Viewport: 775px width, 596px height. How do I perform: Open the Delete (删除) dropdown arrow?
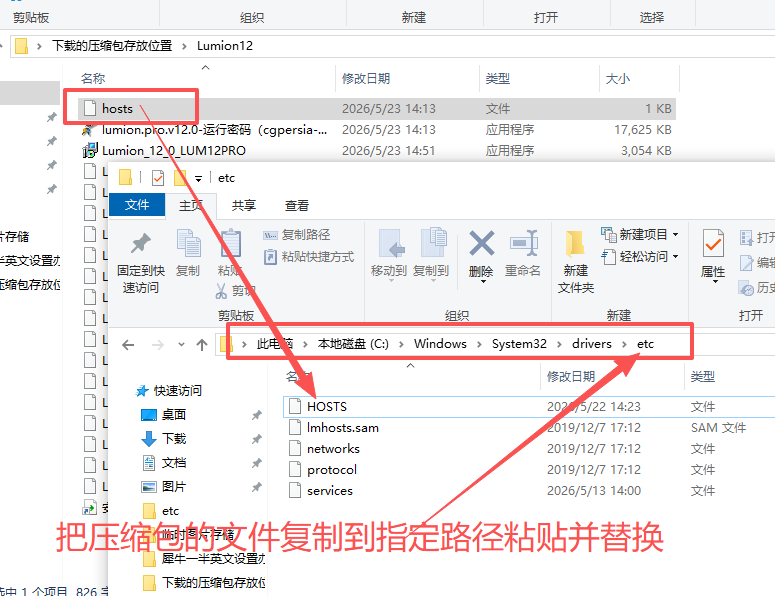click(483, 282)
